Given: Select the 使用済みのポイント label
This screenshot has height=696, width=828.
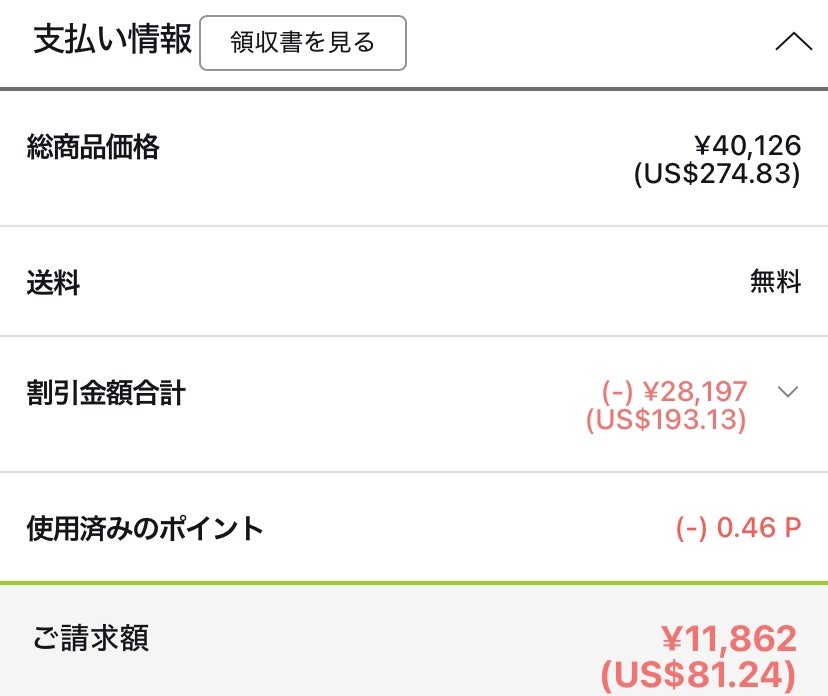Looking at the screenshot, I should tap(145, 528).
